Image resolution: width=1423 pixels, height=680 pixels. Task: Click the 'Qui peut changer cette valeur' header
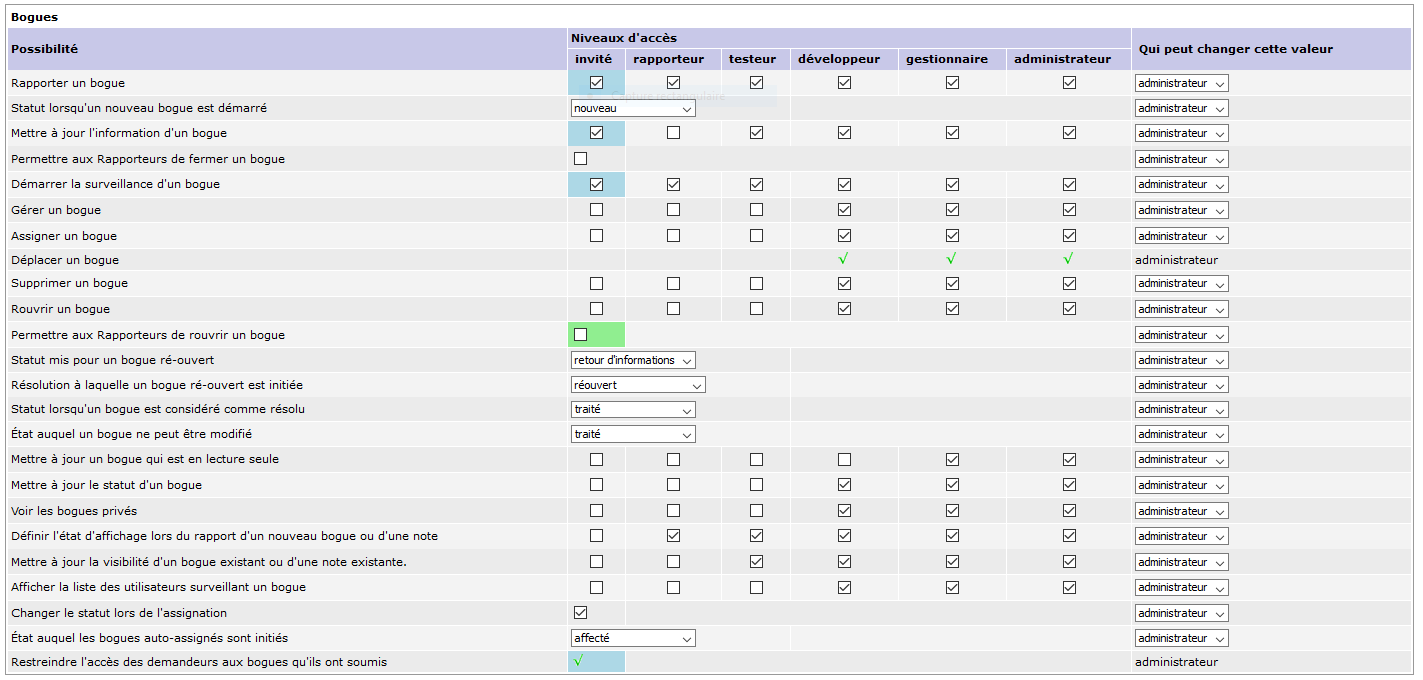pyautogui.click(x=1235, y=49)
